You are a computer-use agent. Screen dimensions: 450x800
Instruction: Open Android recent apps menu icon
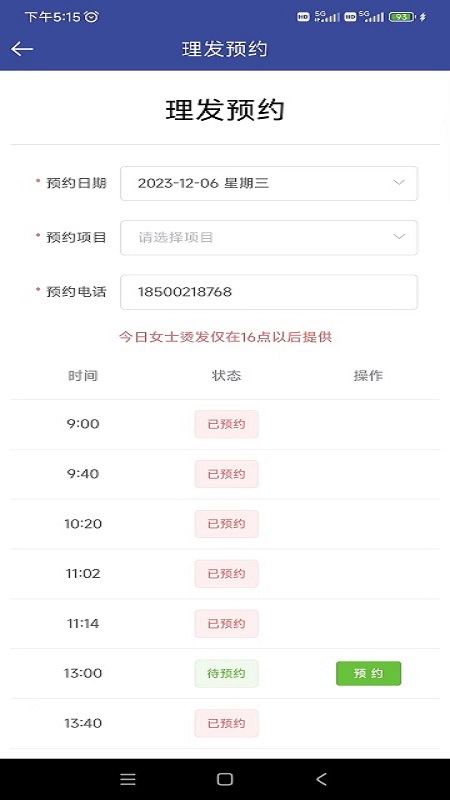click(128, 779)
